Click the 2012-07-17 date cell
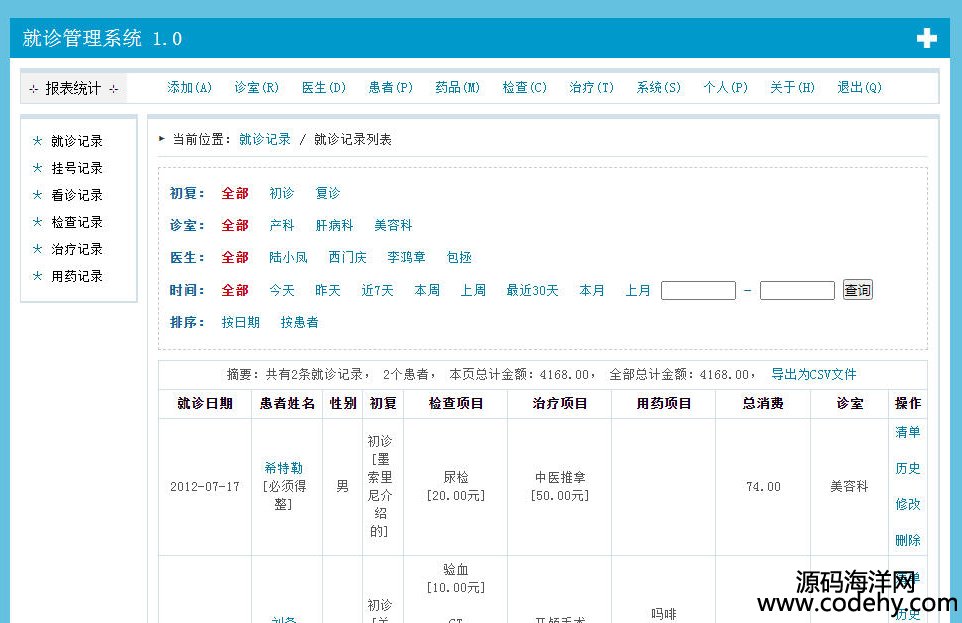 point(205,487)
